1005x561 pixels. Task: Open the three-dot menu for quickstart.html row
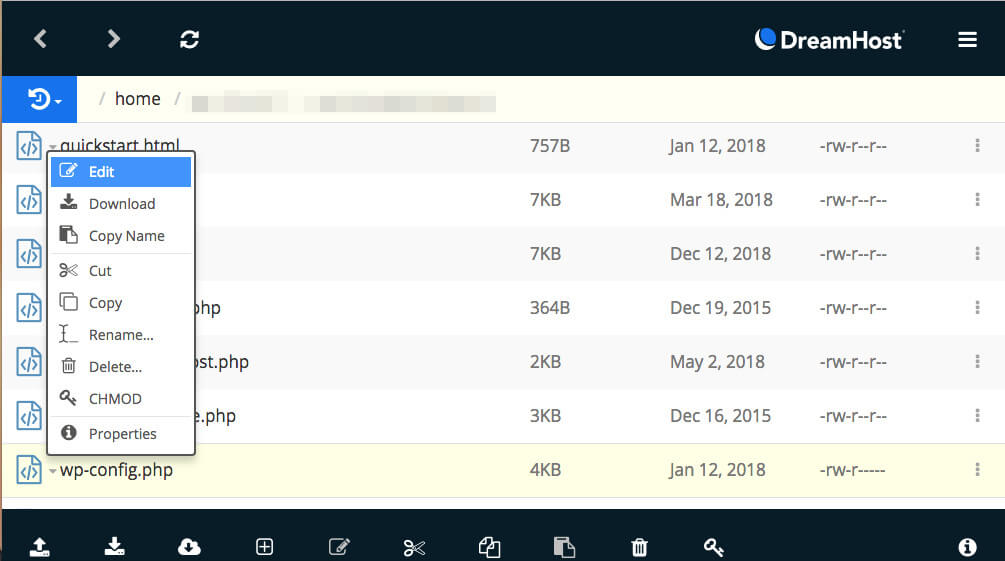tap(977, 146)
